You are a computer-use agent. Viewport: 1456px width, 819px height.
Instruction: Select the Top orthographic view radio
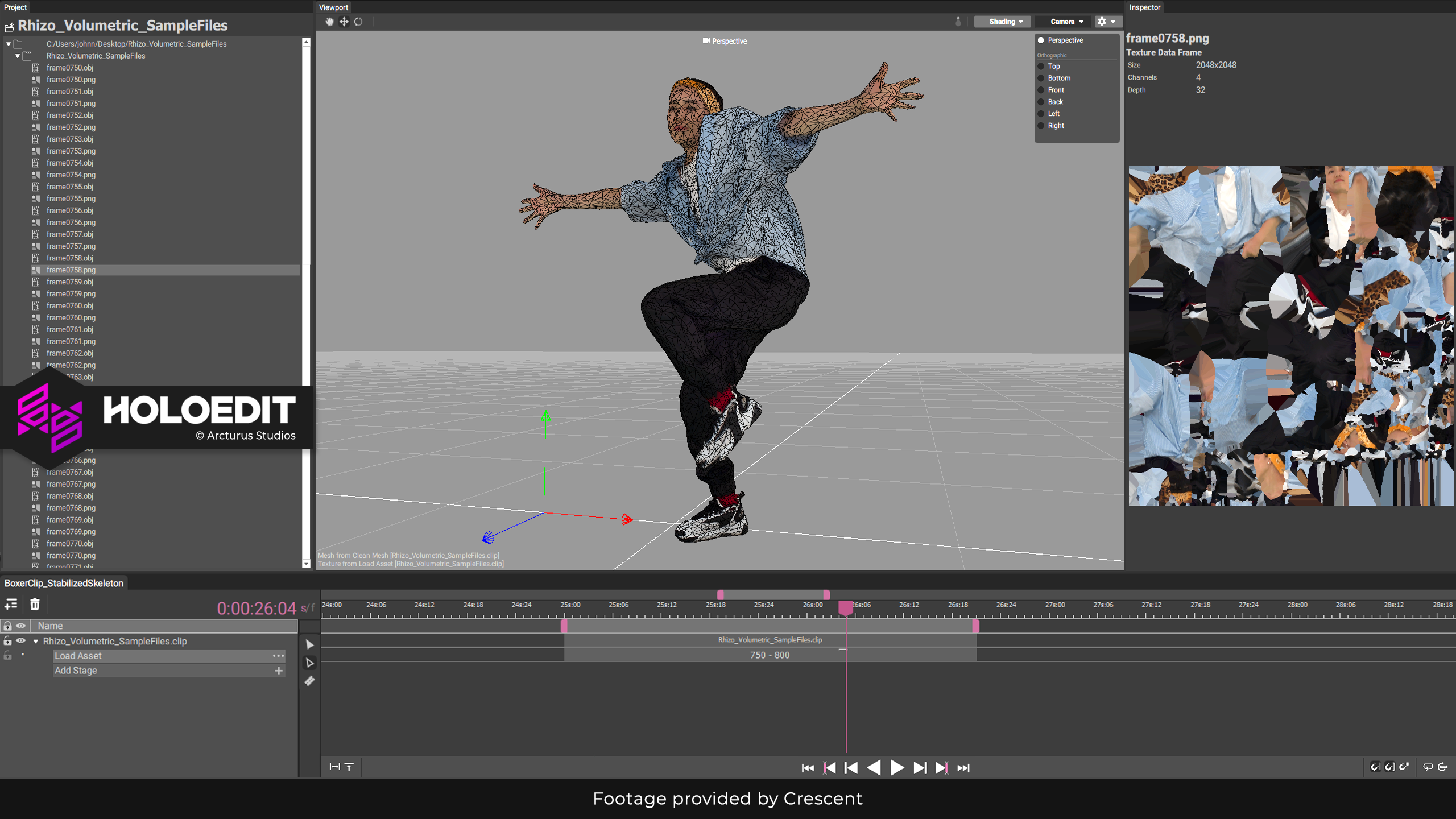coord(1041,66)
